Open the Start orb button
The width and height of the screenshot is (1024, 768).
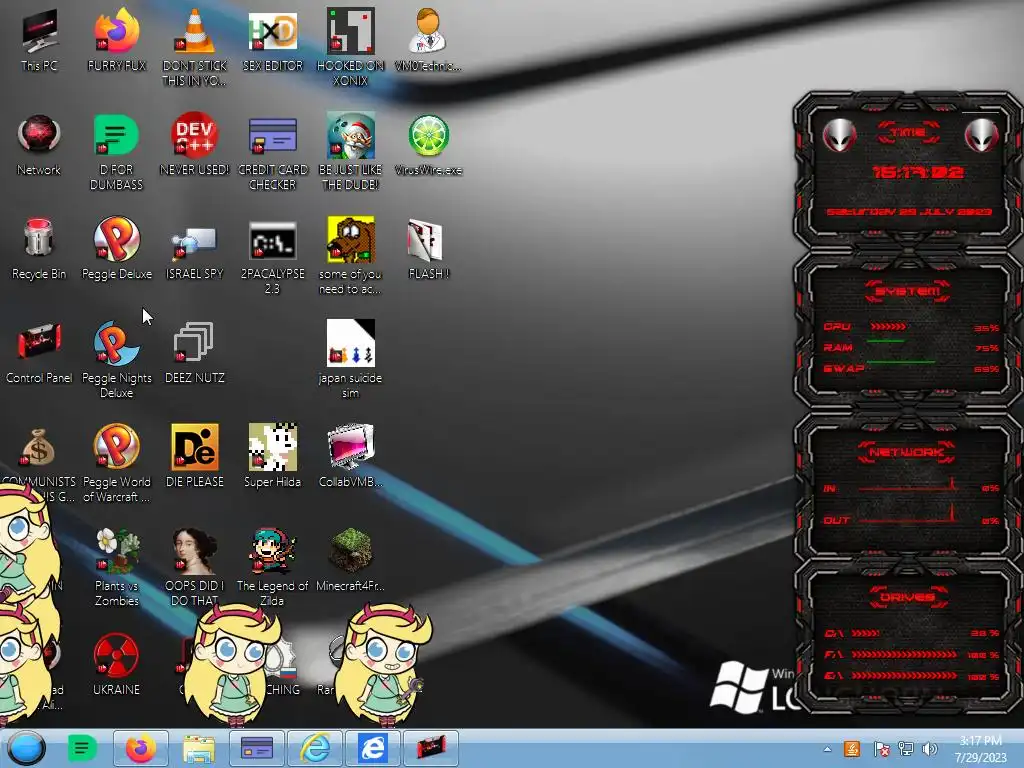click(27, 748)
